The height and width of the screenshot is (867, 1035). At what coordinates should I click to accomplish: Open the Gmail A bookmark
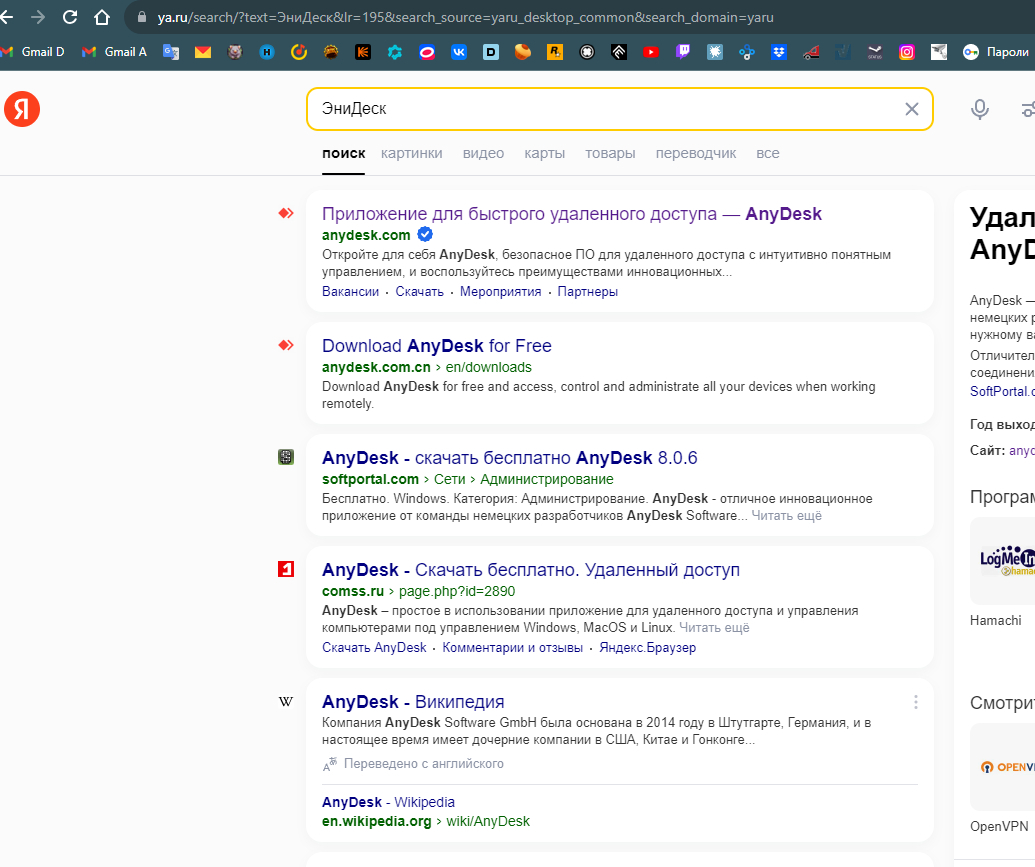click(114, 52)
